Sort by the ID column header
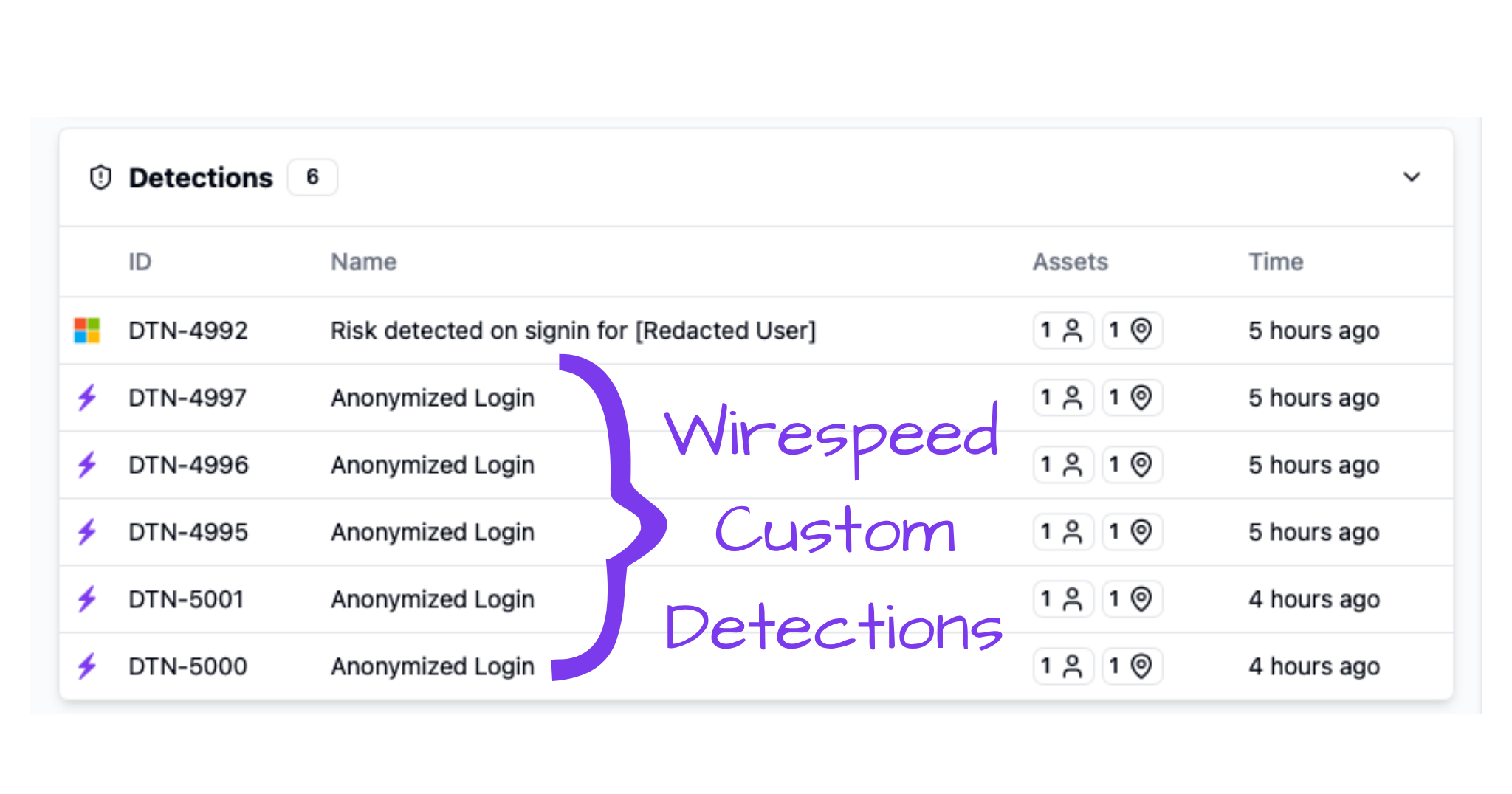This screenshot has height=794, width=1512. 140,261
